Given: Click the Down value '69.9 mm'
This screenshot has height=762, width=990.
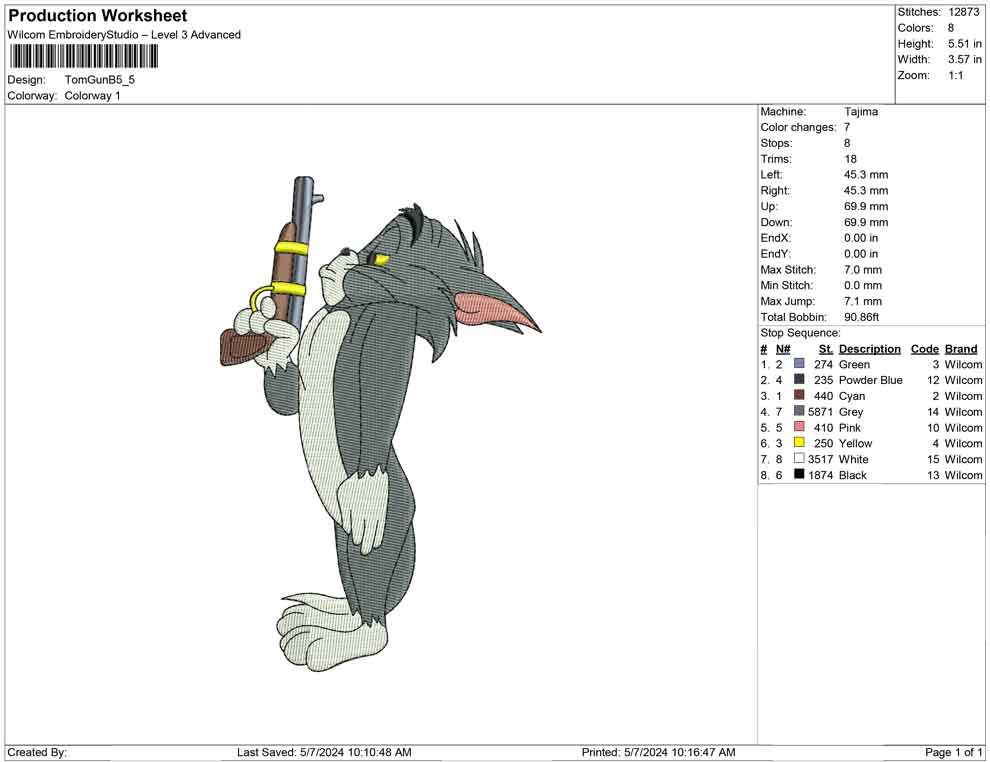Looking at the screenshot, I should click(866, 222).
